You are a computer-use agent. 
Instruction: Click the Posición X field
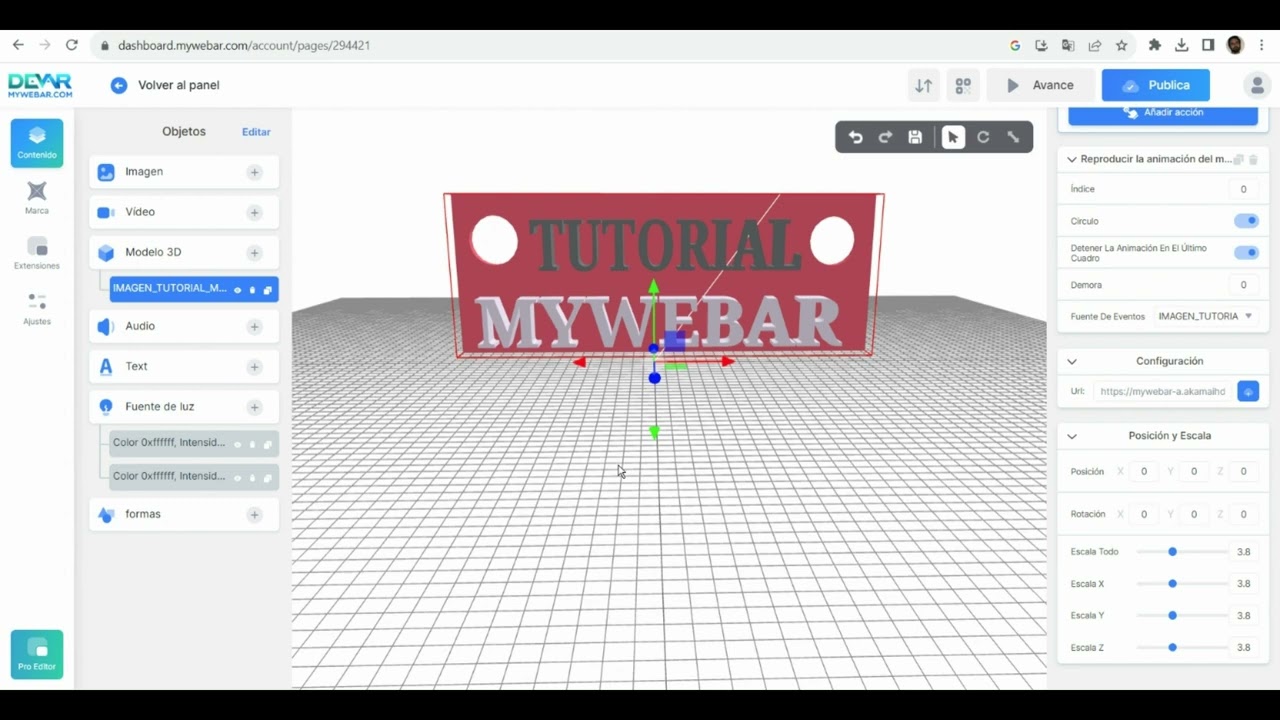[x=1144, y=472]
